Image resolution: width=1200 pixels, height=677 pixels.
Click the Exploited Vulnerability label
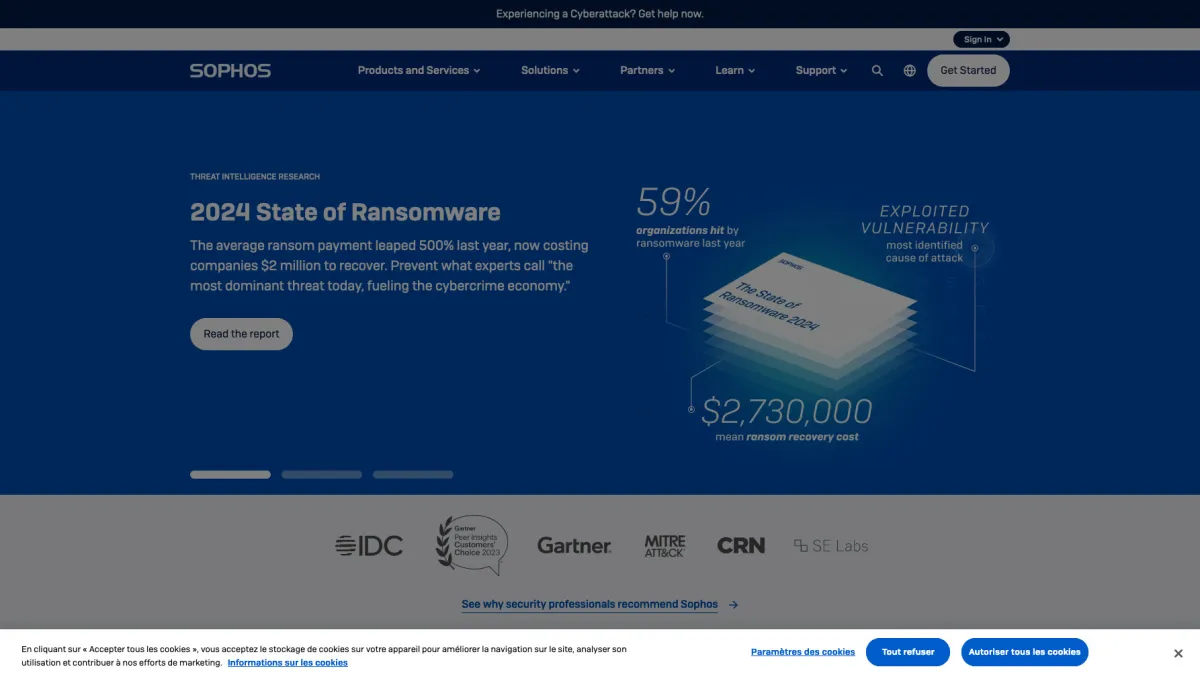[924, 219]
